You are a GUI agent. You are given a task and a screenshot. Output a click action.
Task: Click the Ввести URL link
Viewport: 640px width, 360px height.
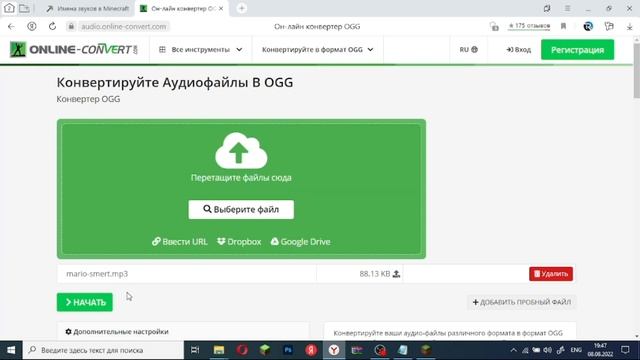180,242
